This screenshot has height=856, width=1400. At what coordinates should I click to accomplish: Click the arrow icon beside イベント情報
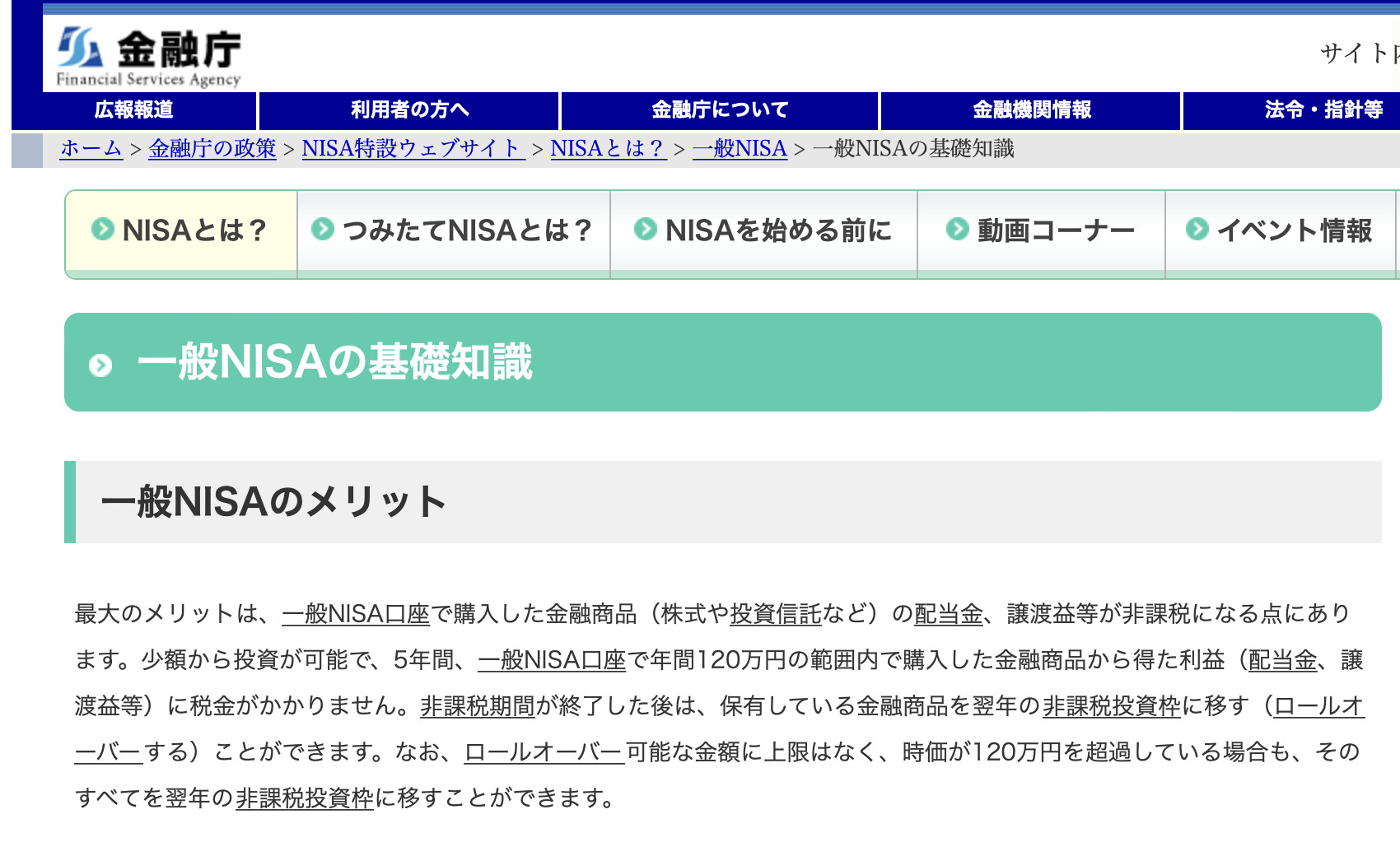[1197, 229]
